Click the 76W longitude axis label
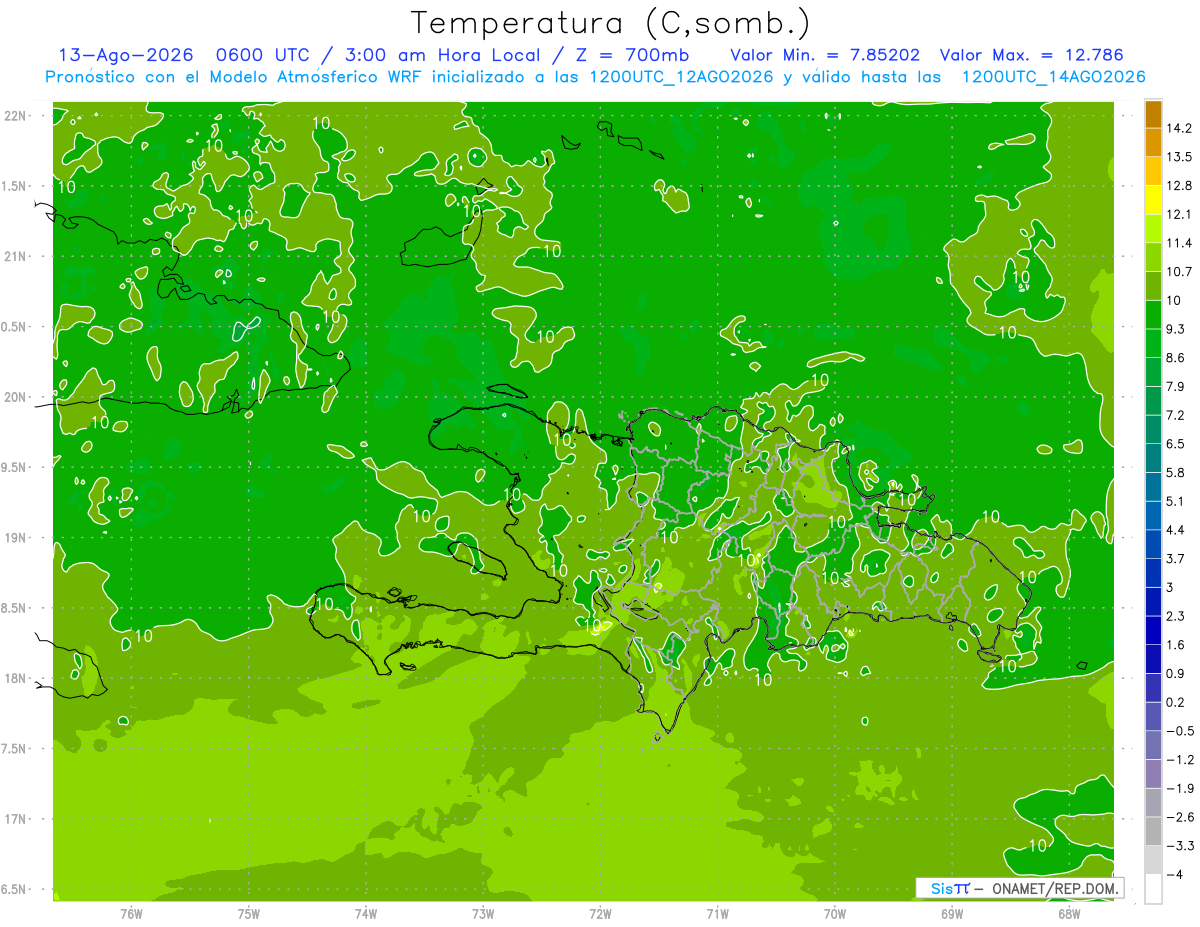Image resolution: width=1200 pixels, height=927 pixels. (131, 913)
